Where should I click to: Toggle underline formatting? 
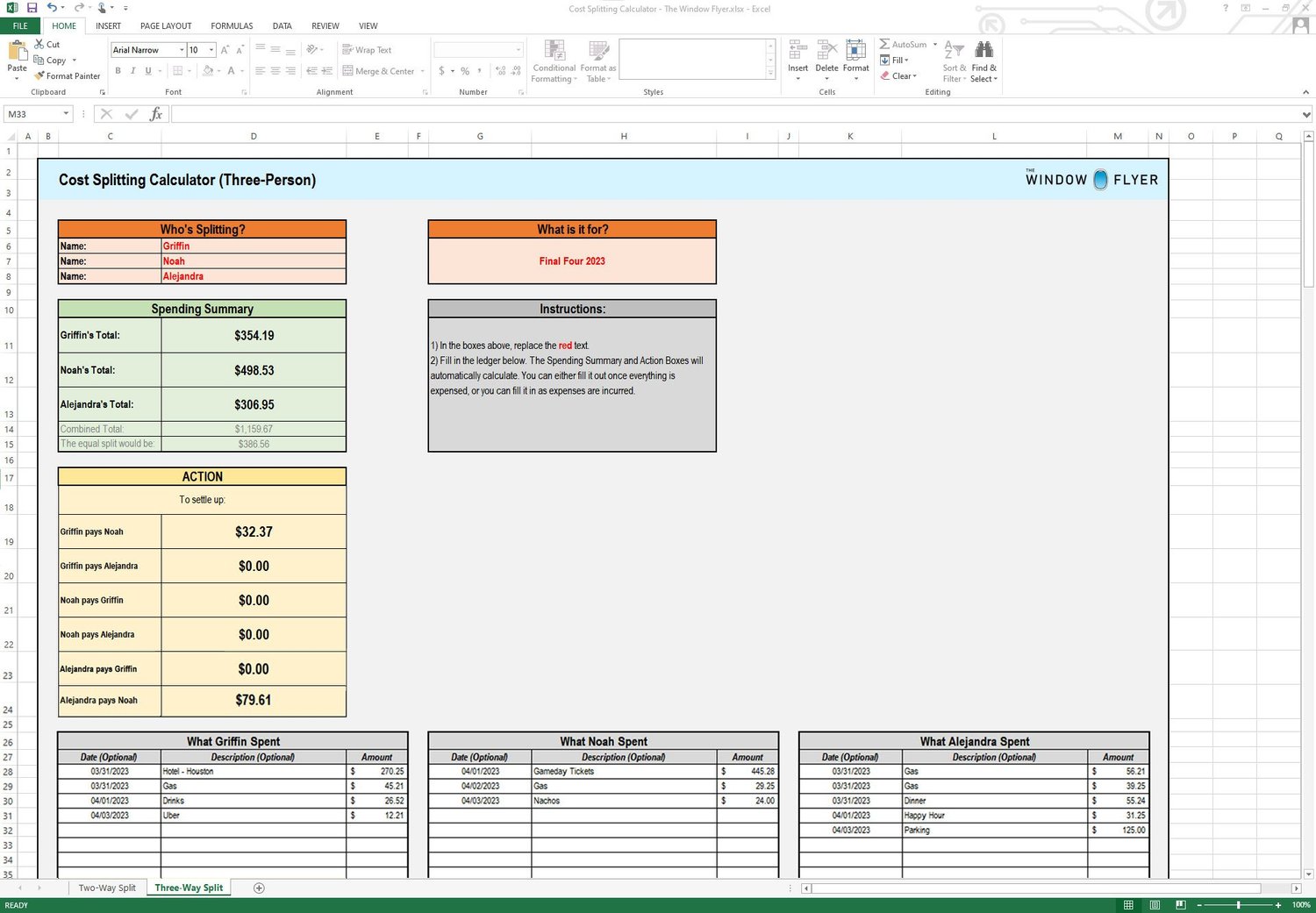[x=147, y=71]
